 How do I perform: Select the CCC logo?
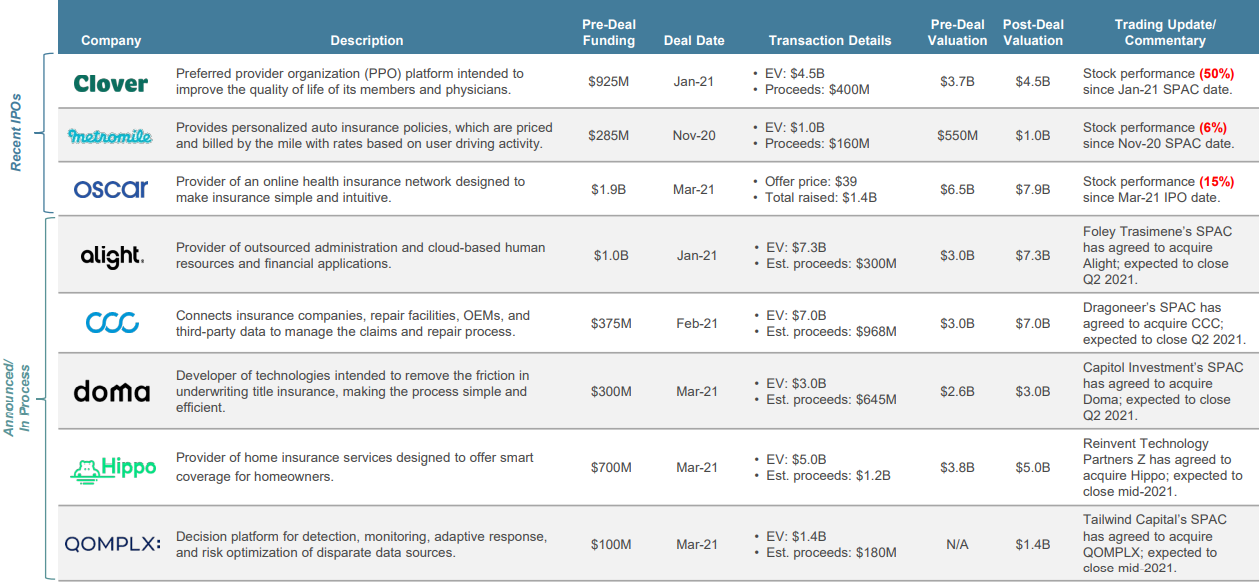(x=112, y=323)
